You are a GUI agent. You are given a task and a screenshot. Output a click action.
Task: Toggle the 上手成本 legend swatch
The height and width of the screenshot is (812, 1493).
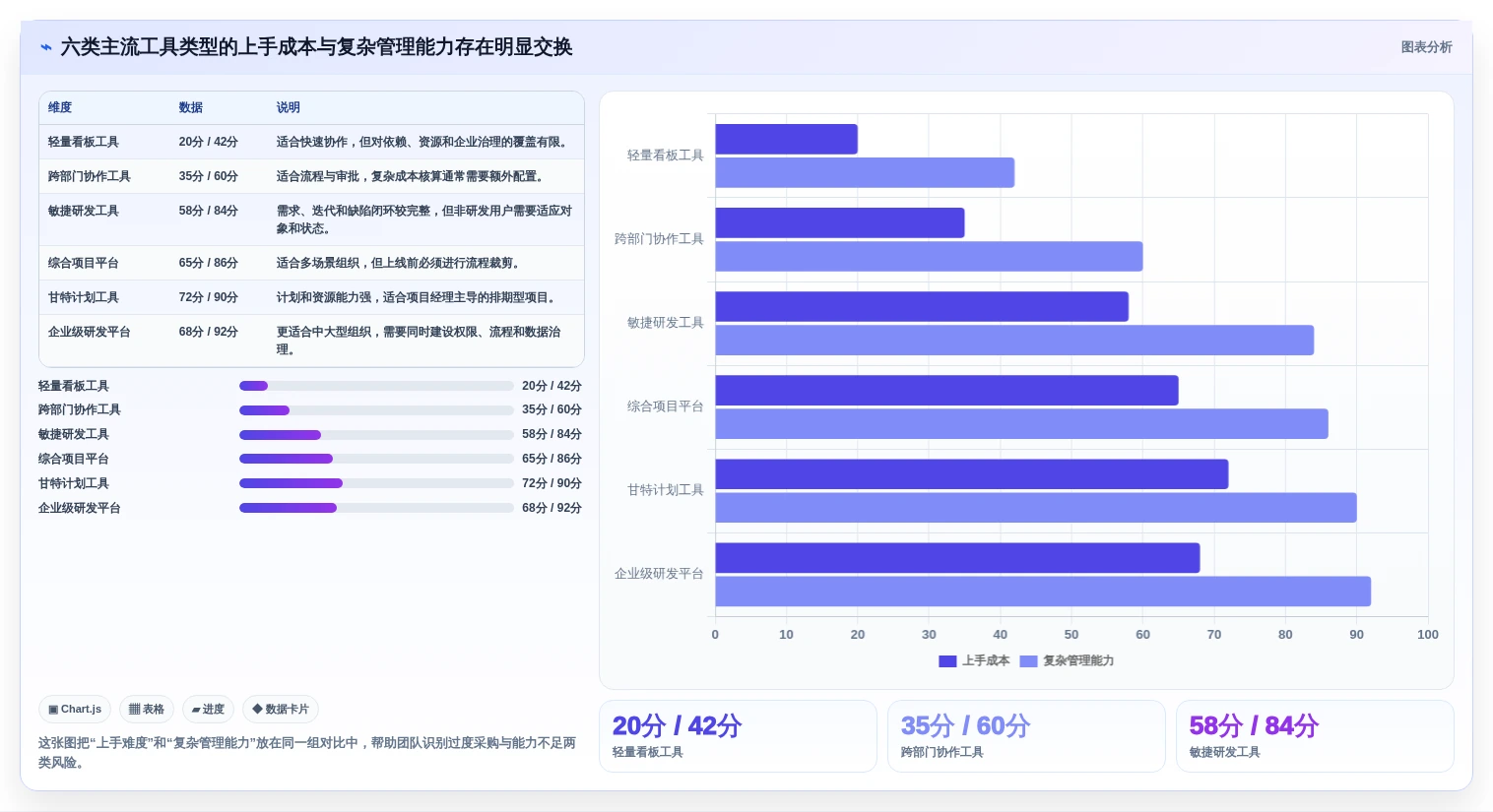tap(947, 661)
